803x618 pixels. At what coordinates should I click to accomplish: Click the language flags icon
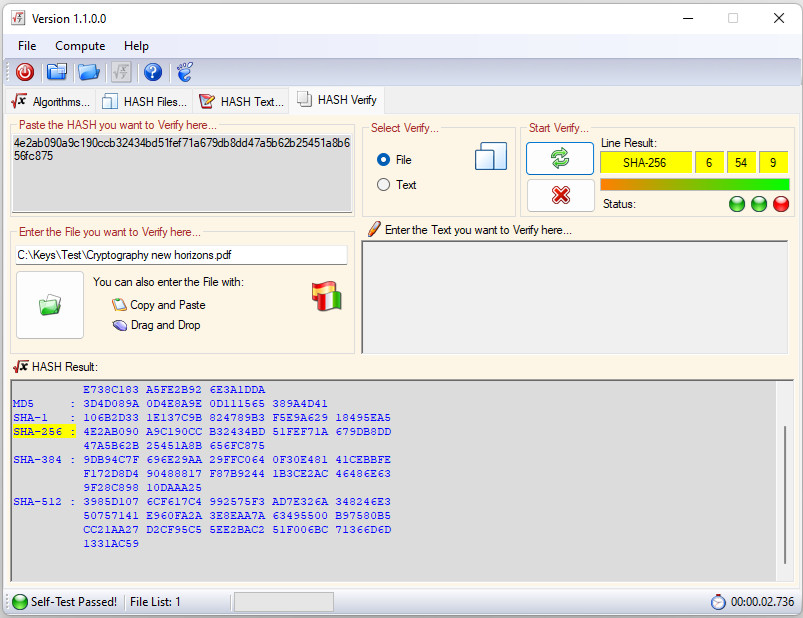326,296
